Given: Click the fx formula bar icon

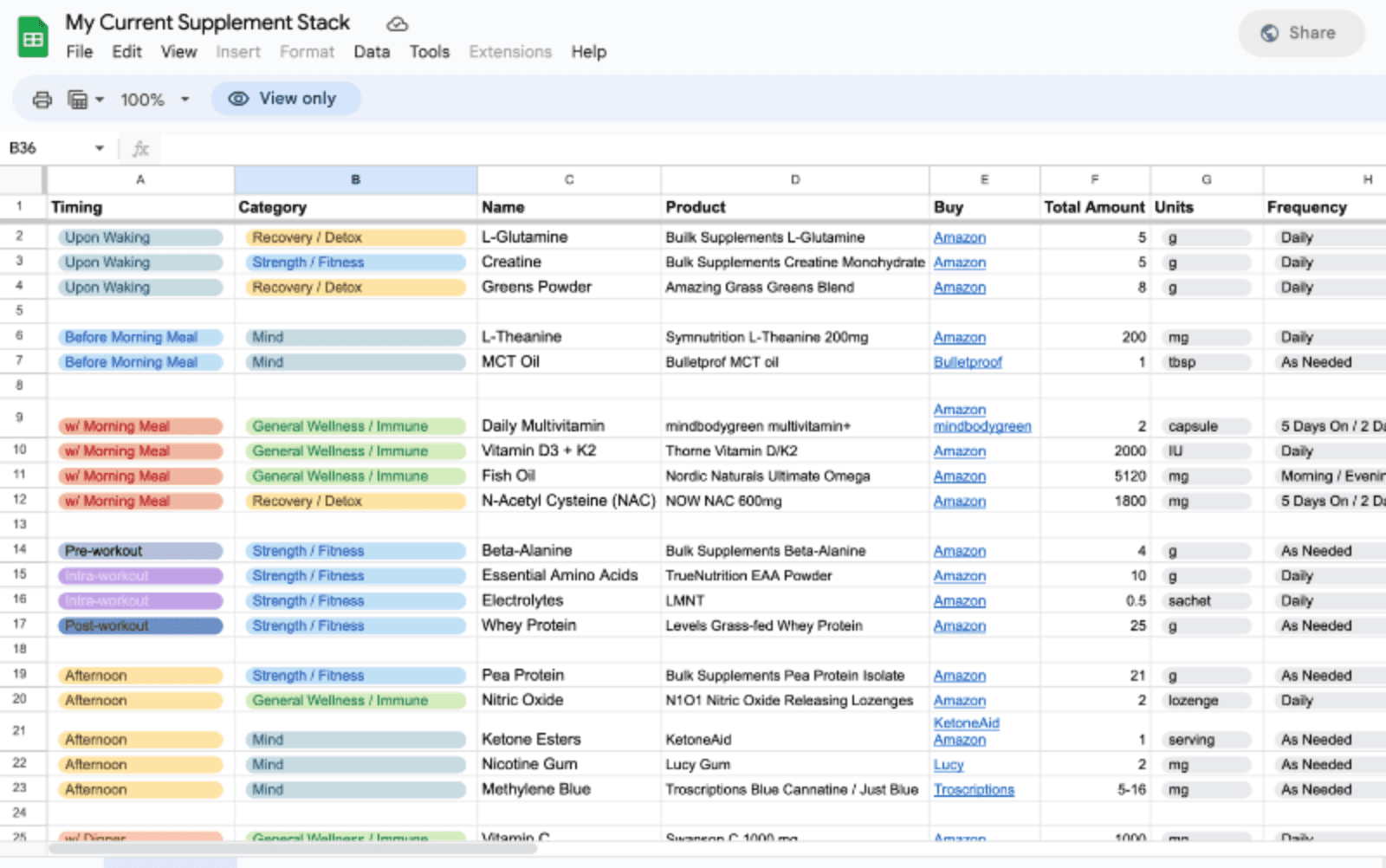Looking at the screenshot, I should point(140,149).
